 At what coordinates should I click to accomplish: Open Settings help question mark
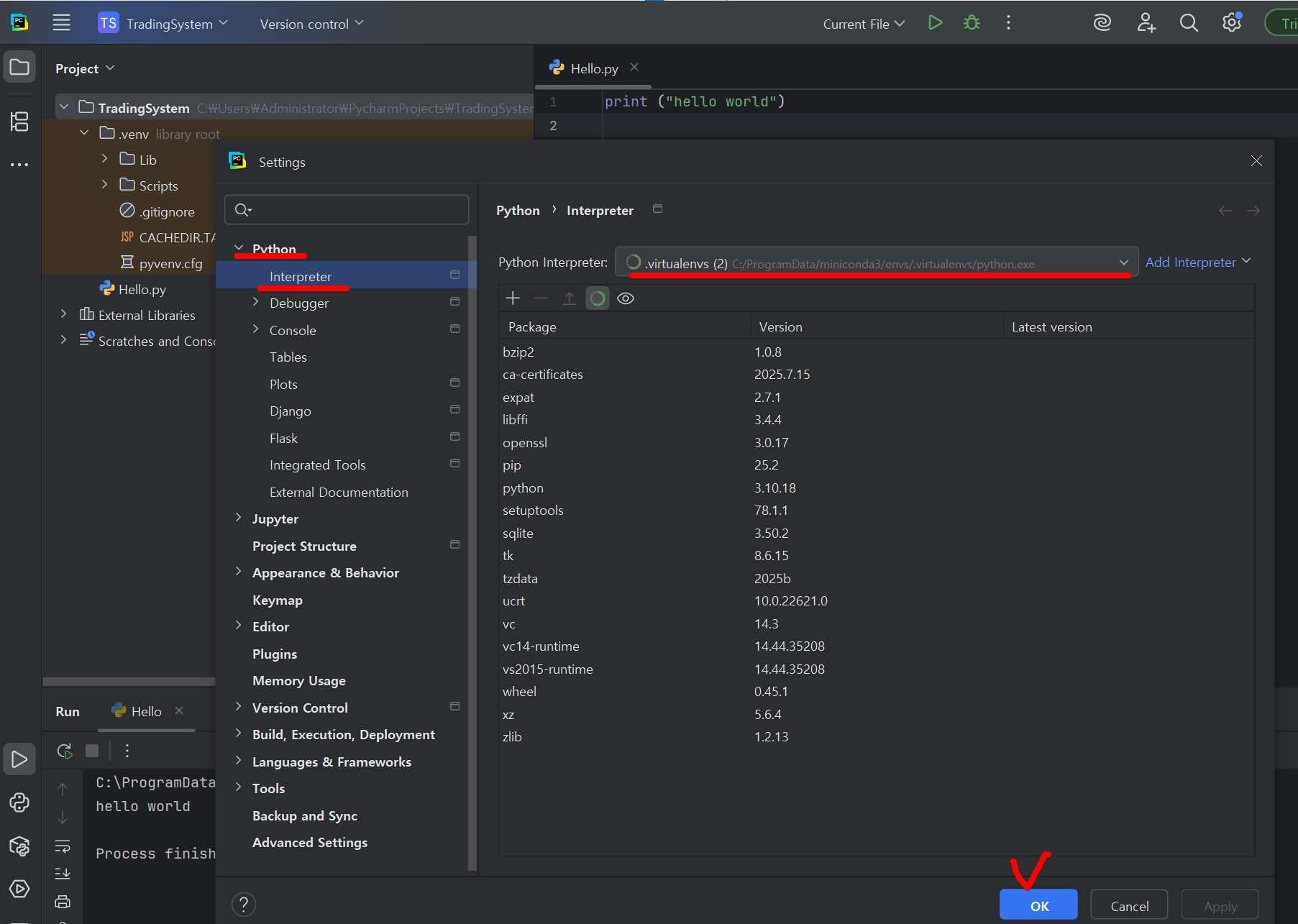[244, 905]
